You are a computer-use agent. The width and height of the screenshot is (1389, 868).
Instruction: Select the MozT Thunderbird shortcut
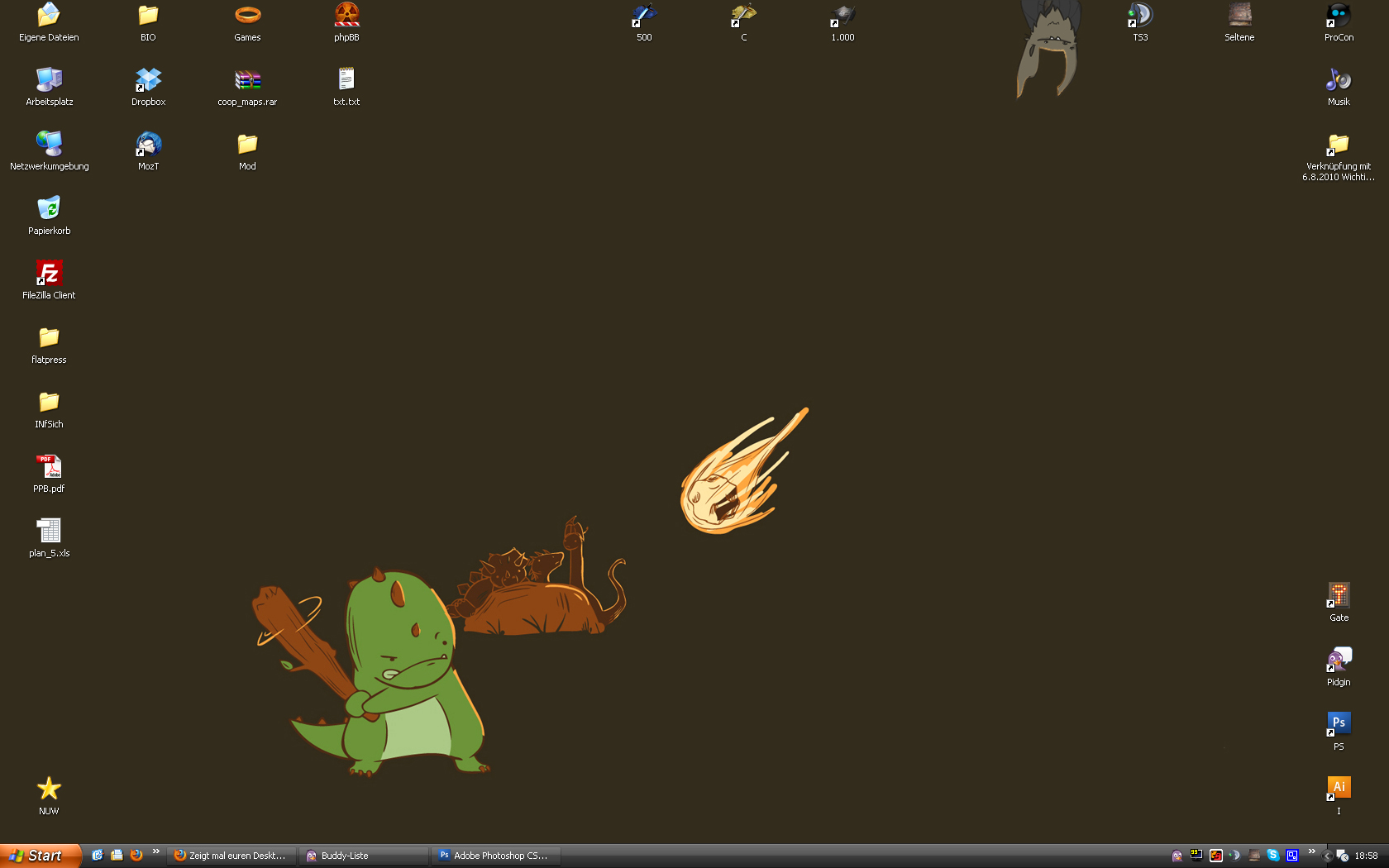148,144
